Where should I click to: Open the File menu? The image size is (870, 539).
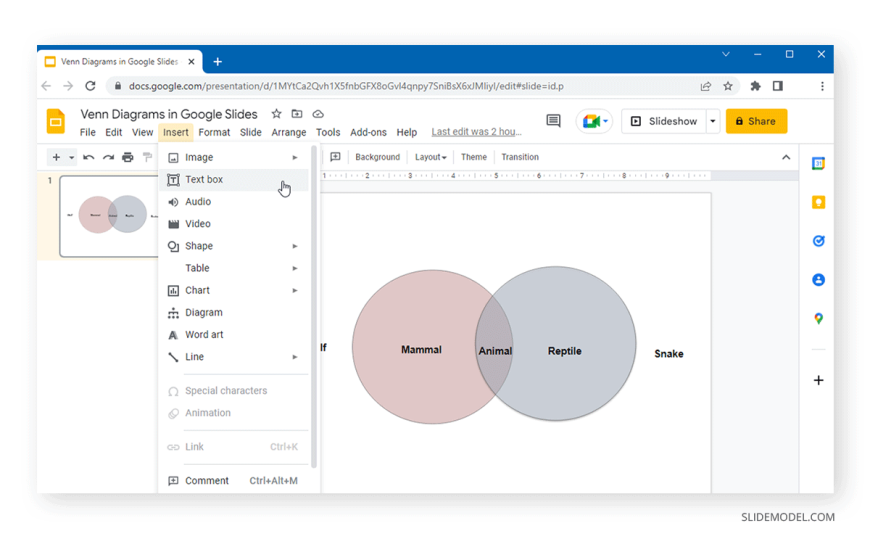tap(88, 132)
